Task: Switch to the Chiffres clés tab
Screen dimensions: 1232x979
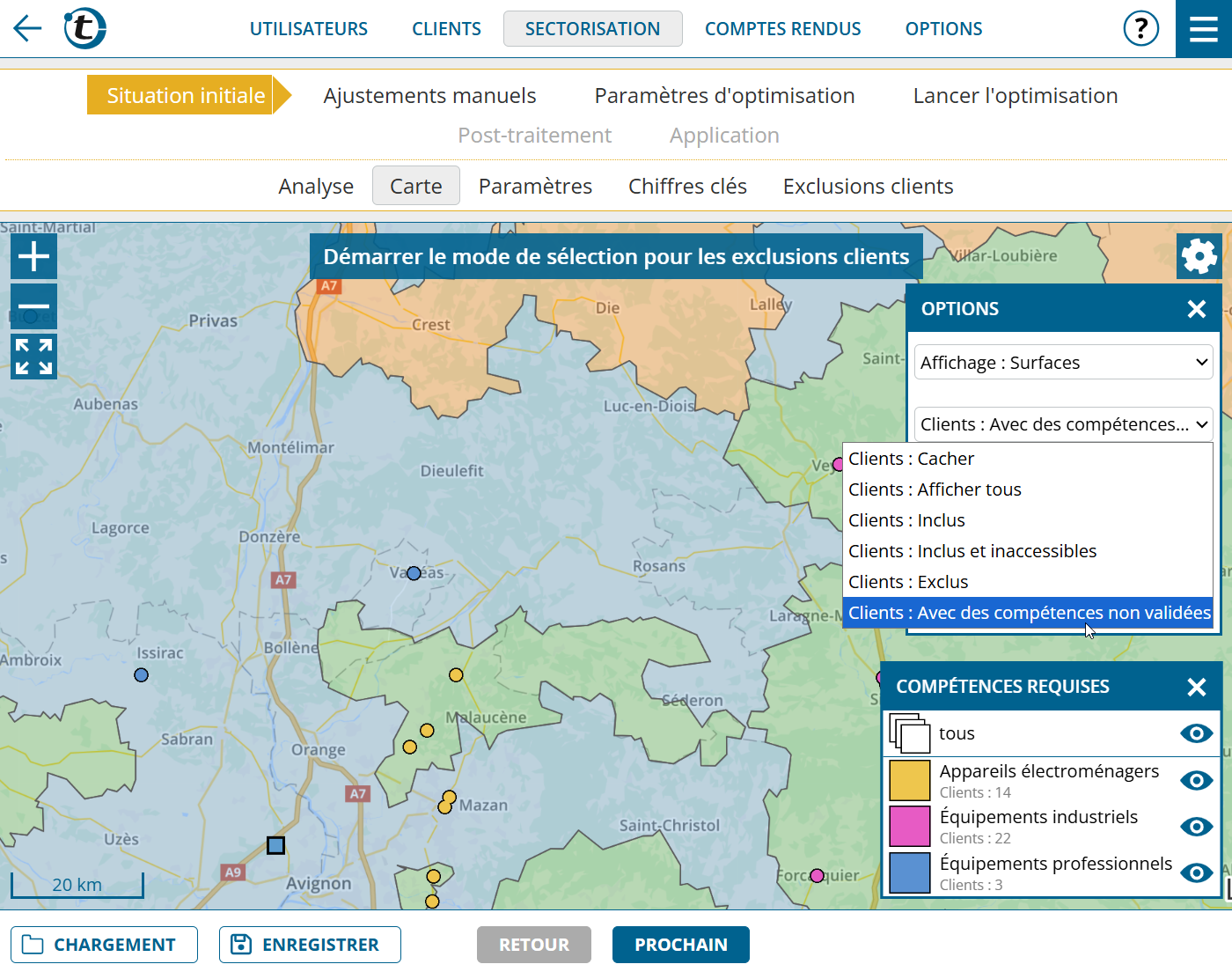Action: [687, 187]
